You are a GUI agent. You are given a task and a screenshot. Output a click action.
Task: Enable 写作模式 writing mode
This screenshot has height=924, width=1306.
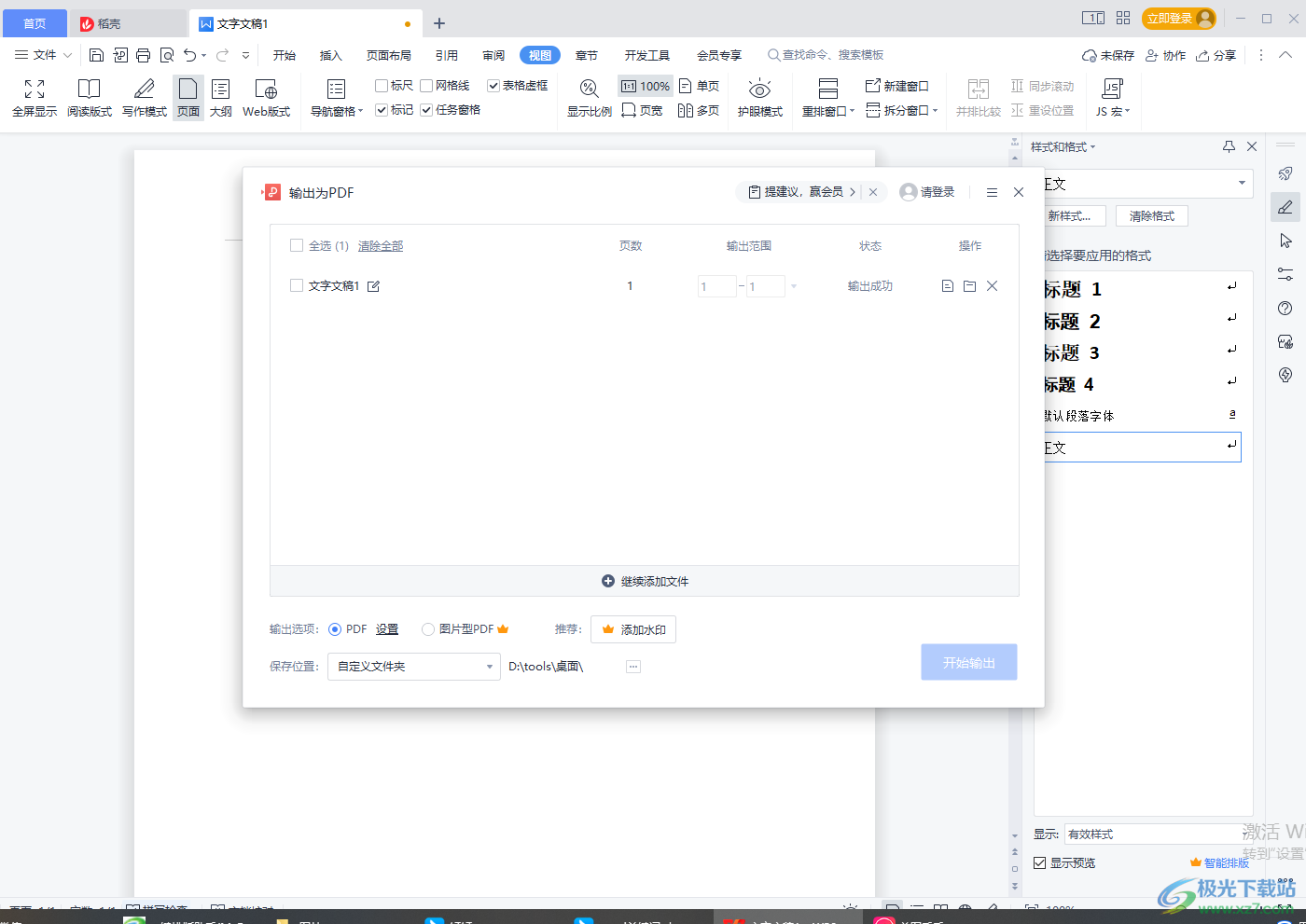(145, 98)
